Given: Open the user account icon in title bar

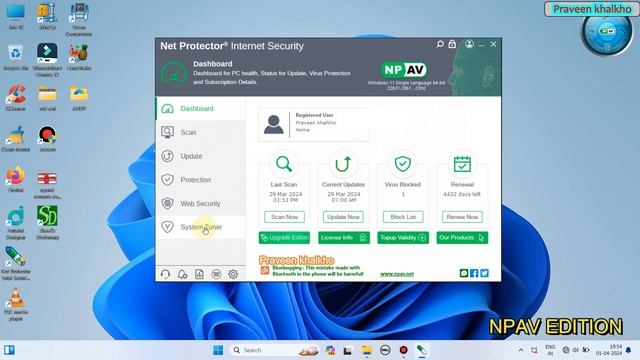Looking at the screenshot, I should 469,44.
